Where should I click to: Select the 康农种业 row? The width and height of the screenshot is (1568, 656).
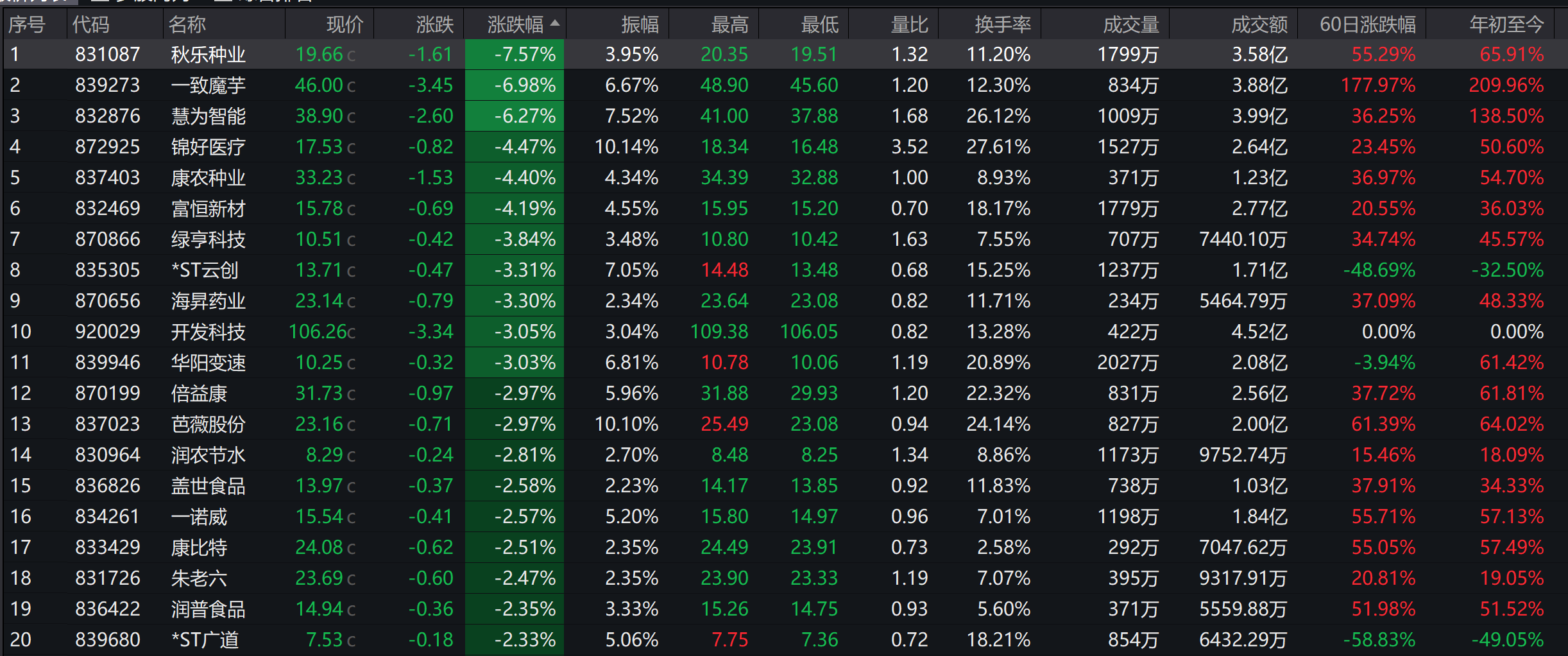coord(784,178)
